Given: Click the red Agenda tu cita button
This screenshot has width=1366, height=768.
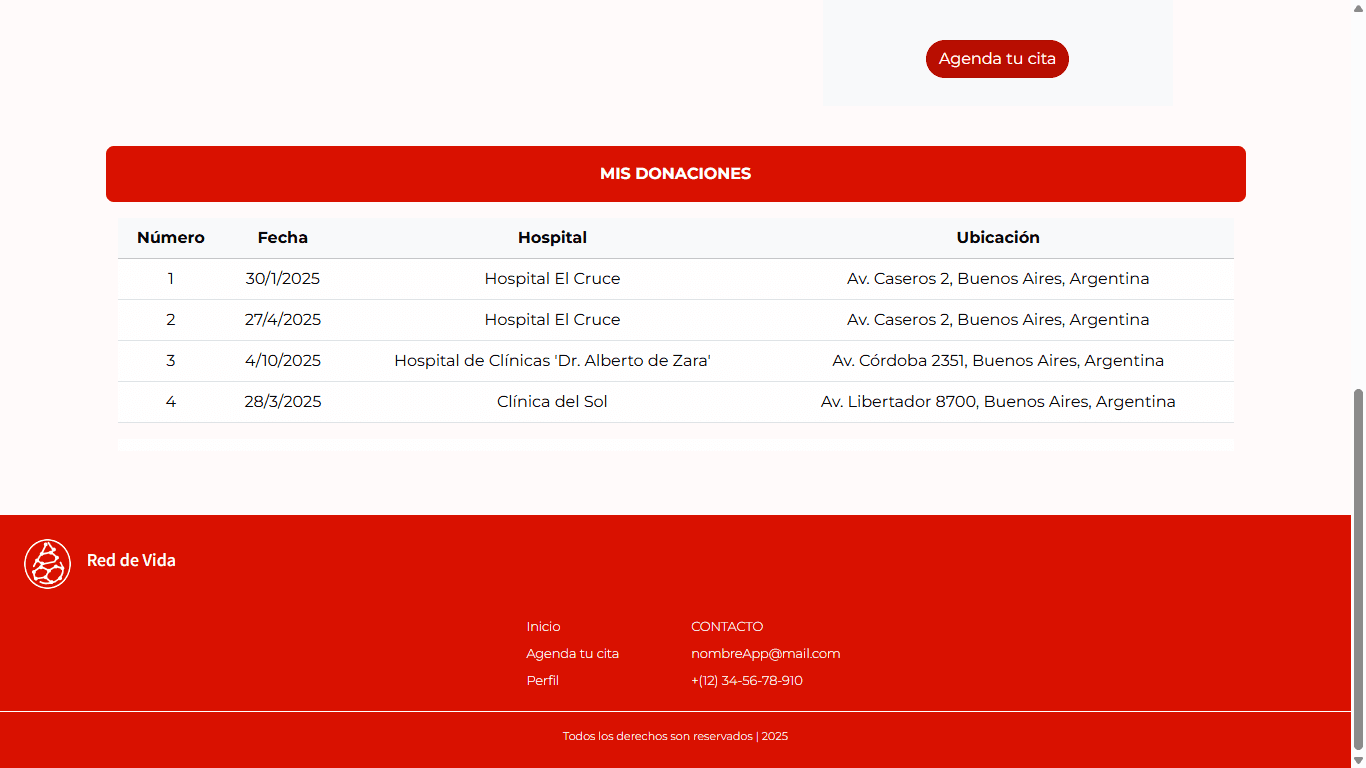Looking at the screenshot, I should point(997,59).
